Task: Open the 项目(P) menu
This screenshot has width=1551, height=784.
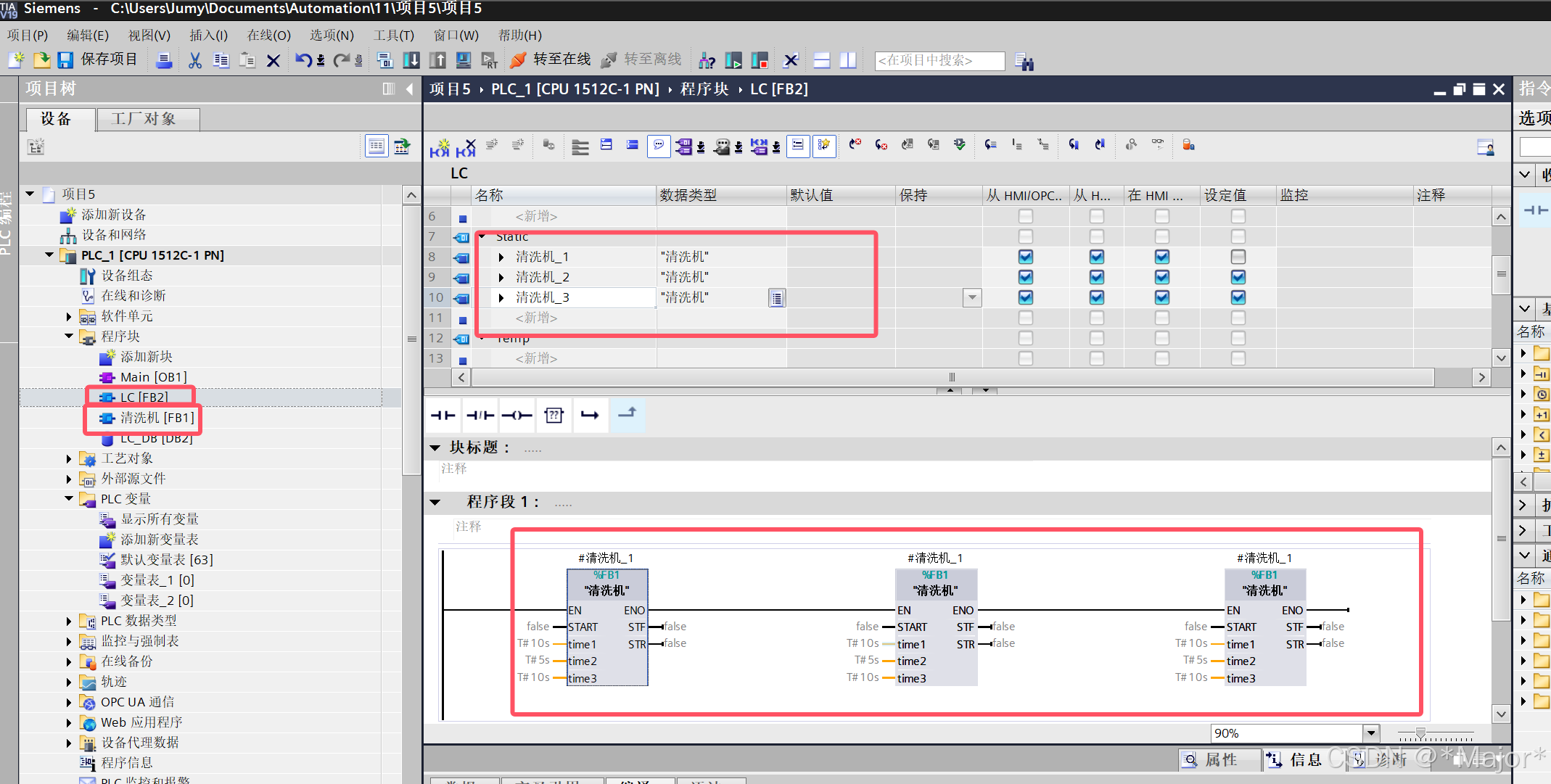Action: 28,35
